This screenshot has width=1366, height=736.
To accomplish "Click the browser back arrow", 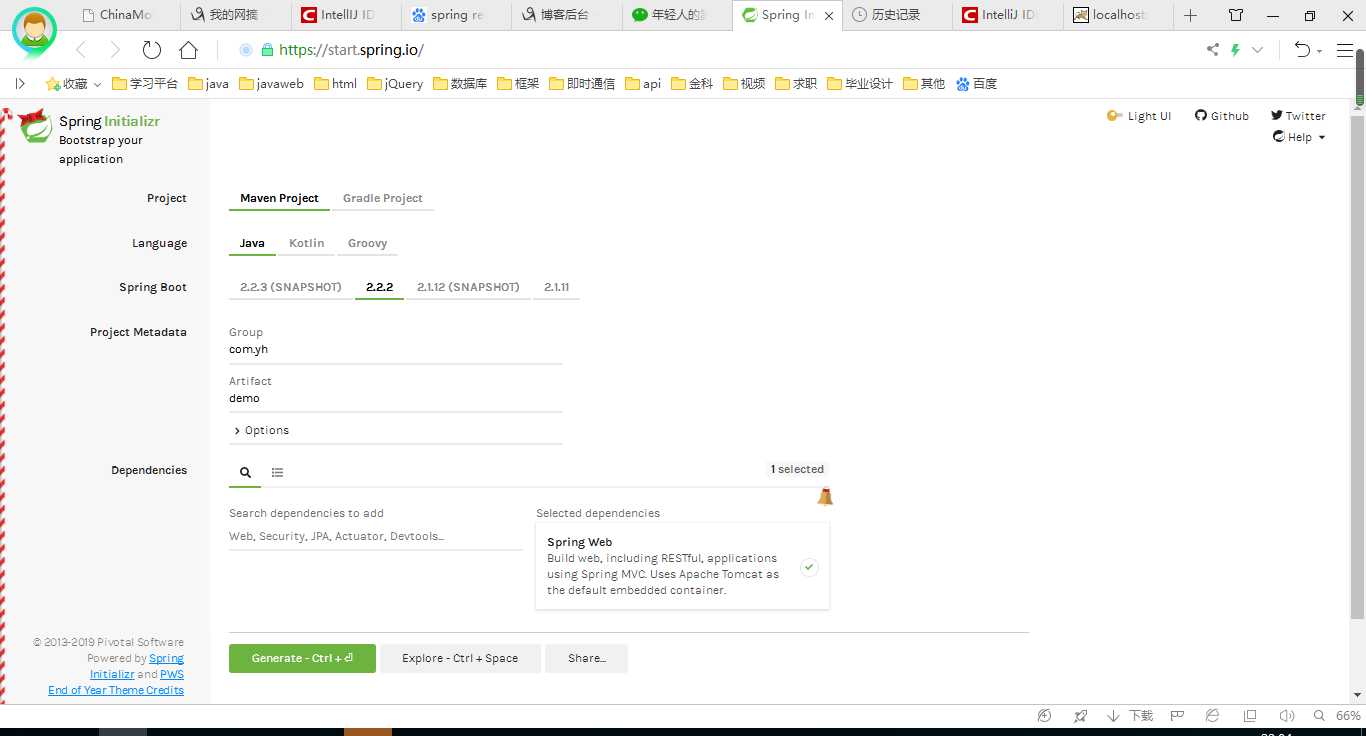I will coord(81,50).
